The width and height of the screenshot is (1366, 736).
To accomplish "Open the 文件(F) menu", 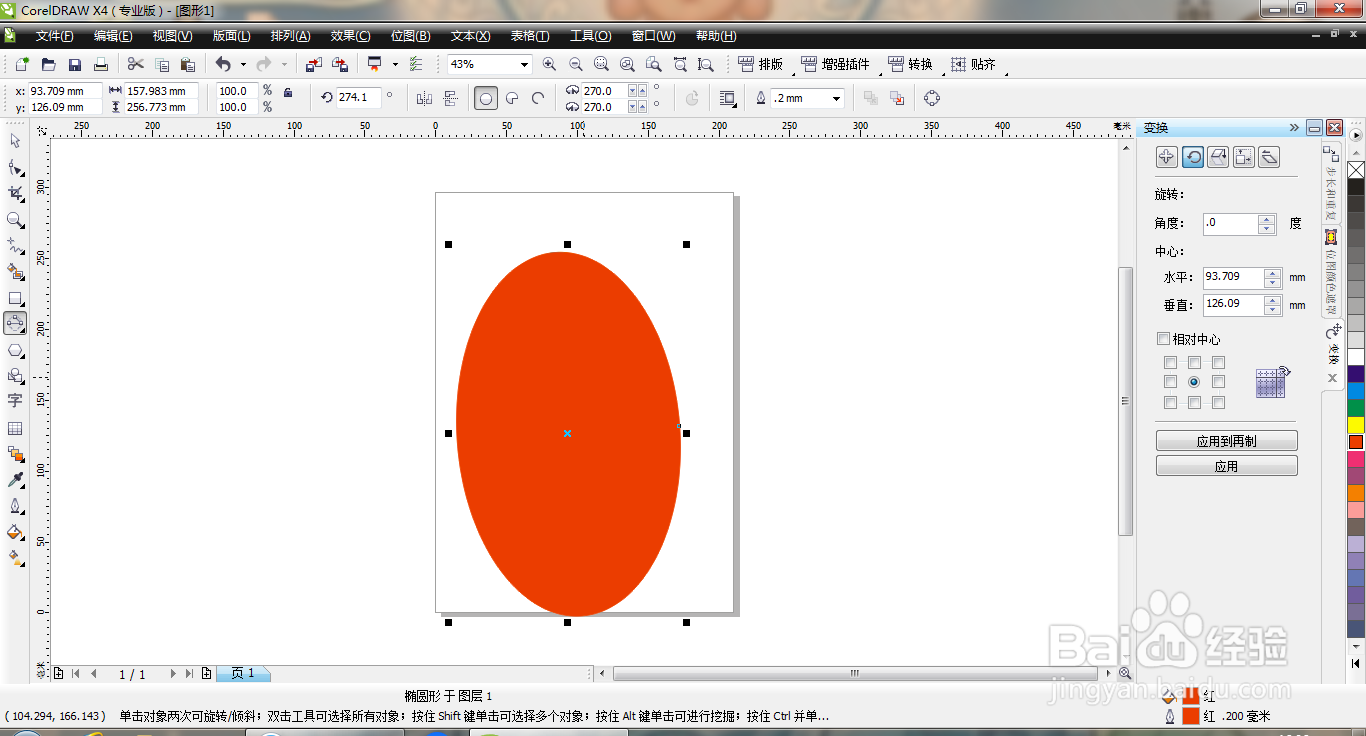I will 55,36.
